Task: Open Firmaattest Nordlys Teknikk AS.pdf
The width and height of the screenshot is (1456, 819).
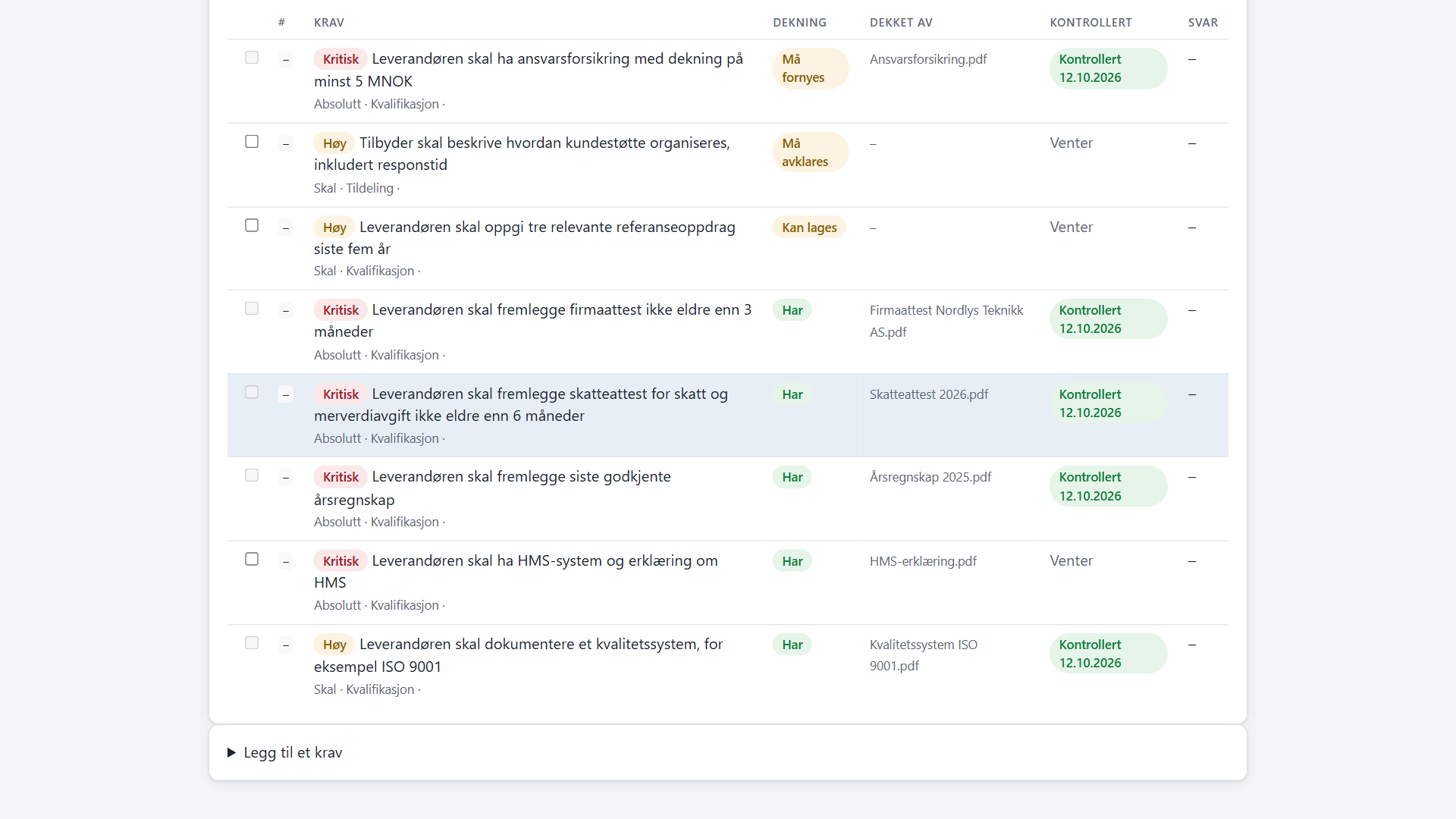Action: (946, 321)
